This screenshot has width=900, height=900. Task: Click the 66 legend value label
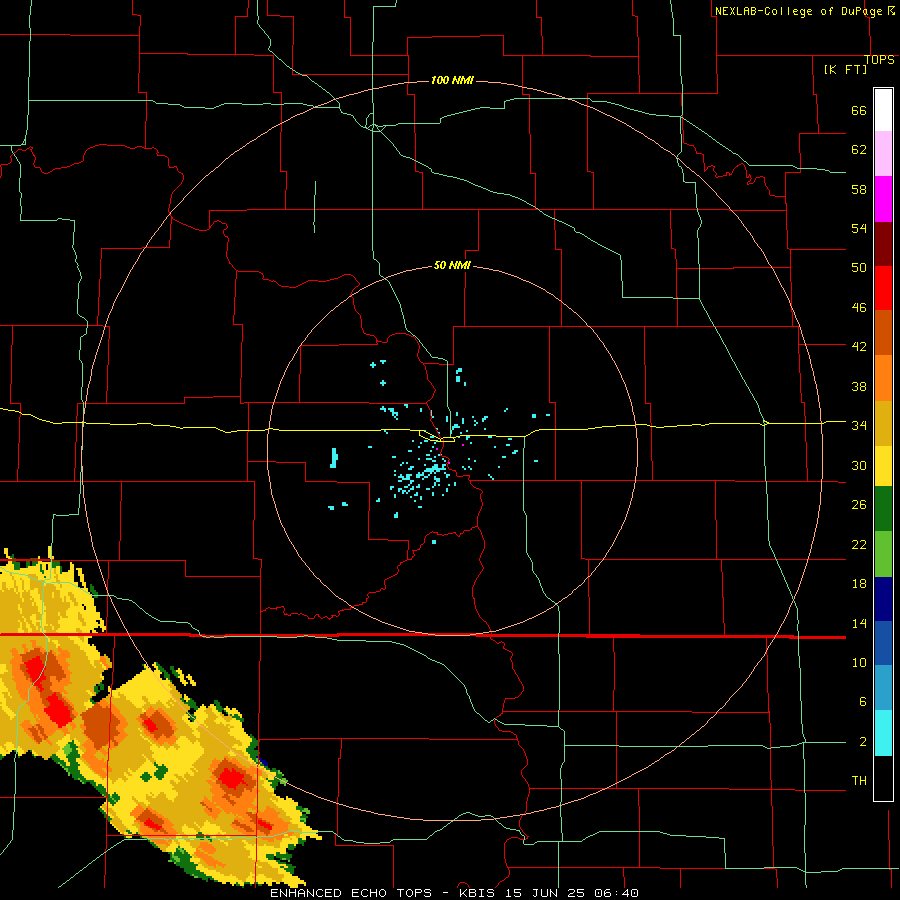point(859,111)
